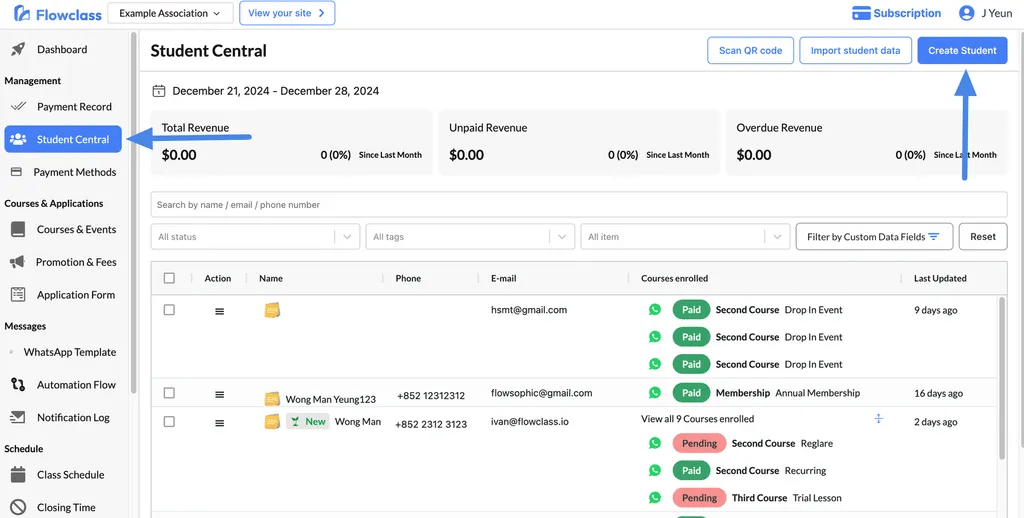Open Payment Methods page
Viewport: 1024px width, 518px height.
(65, 172)
